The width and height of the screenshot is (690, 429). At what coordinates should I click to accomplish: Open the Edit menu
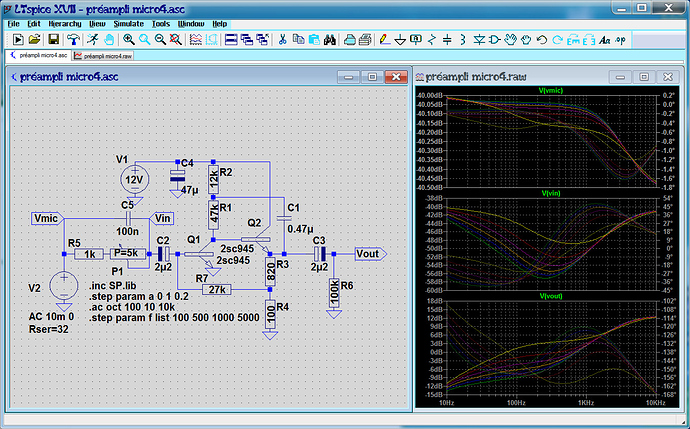(x=33, y=24)
